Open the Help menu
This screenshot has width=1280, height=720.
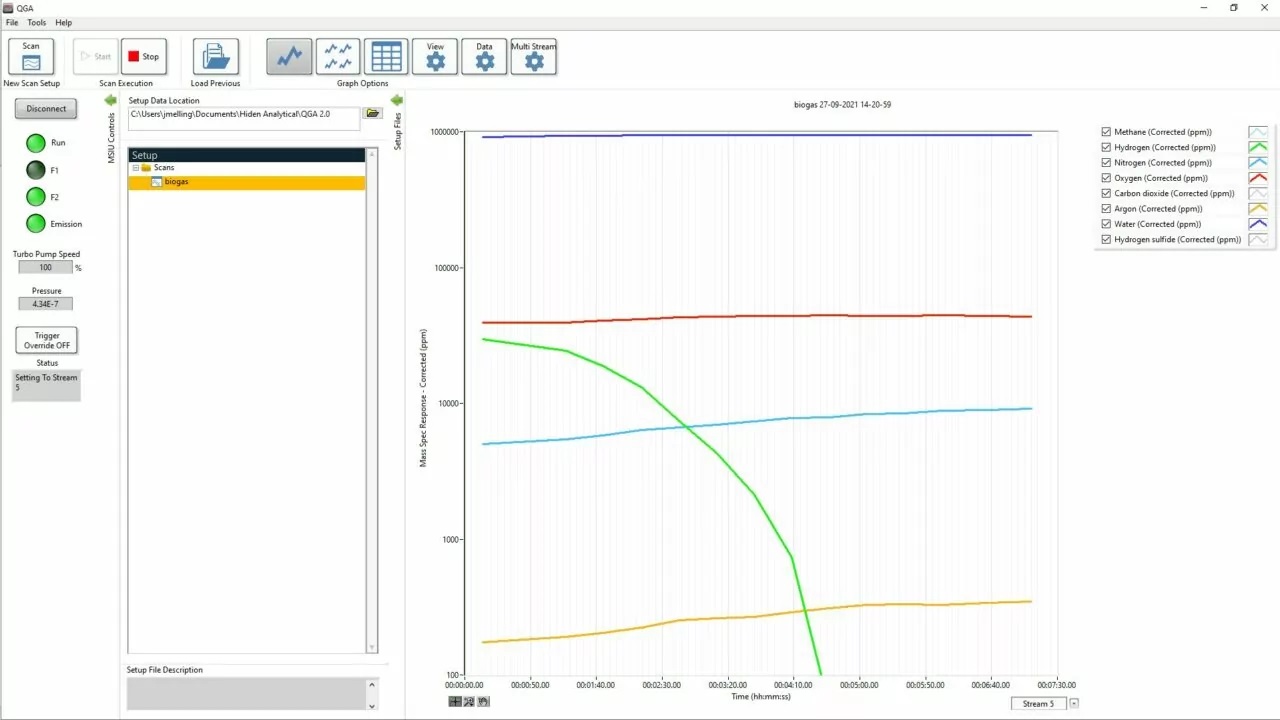click(x=64, y=22)
